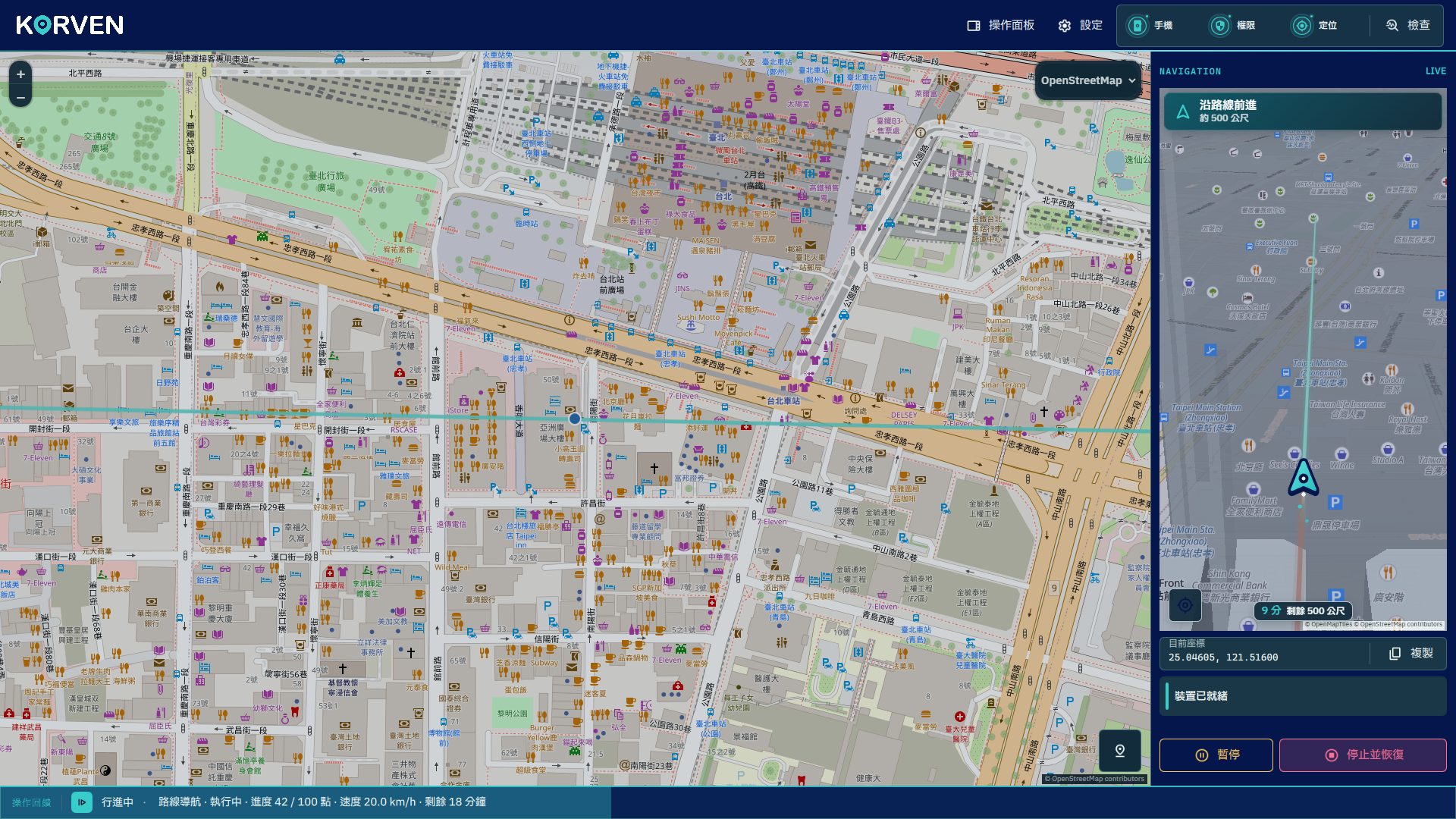Viewport: 1456px width, 819px height.
Task: Expand the OpenStreetMap layer dropdown
Action: tap(1088, 80)
